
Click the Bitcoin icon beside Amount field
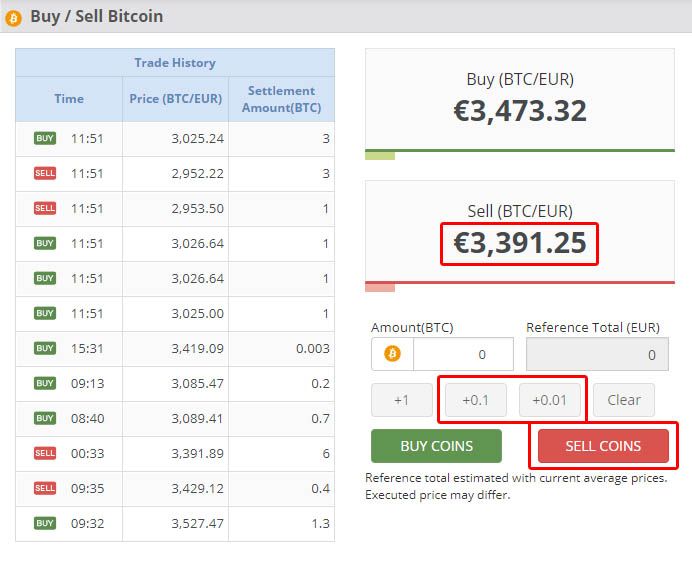click(392, 353)
